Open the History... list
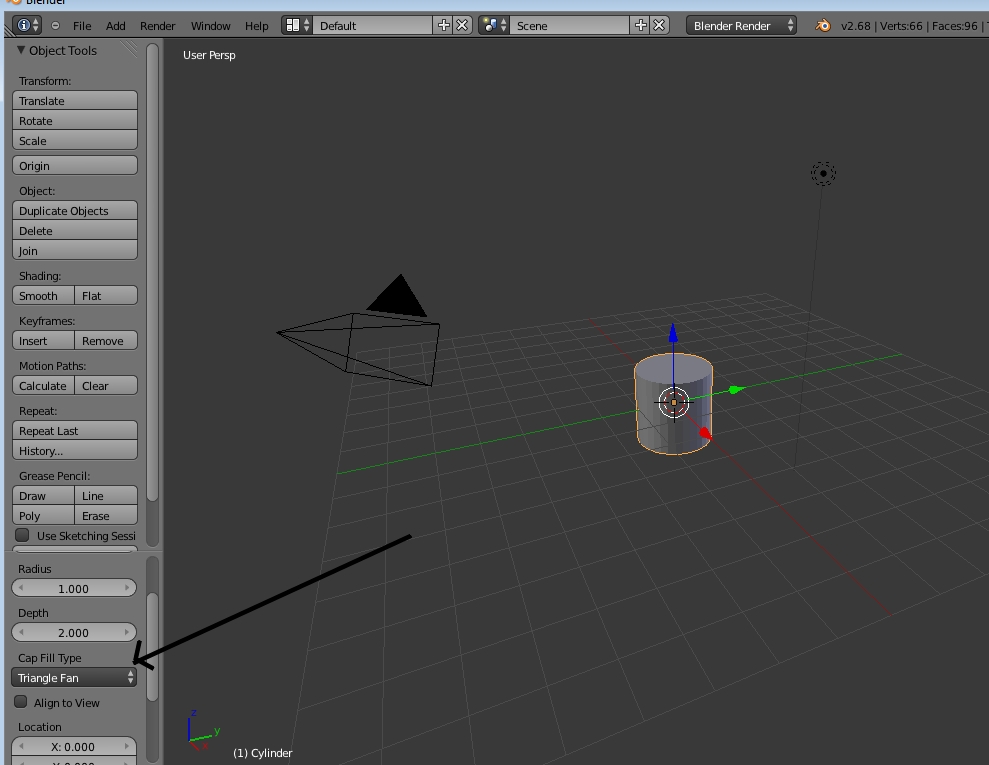Image resolution: width=989 pixels, height=765 pixels. (x=75, y=450)
